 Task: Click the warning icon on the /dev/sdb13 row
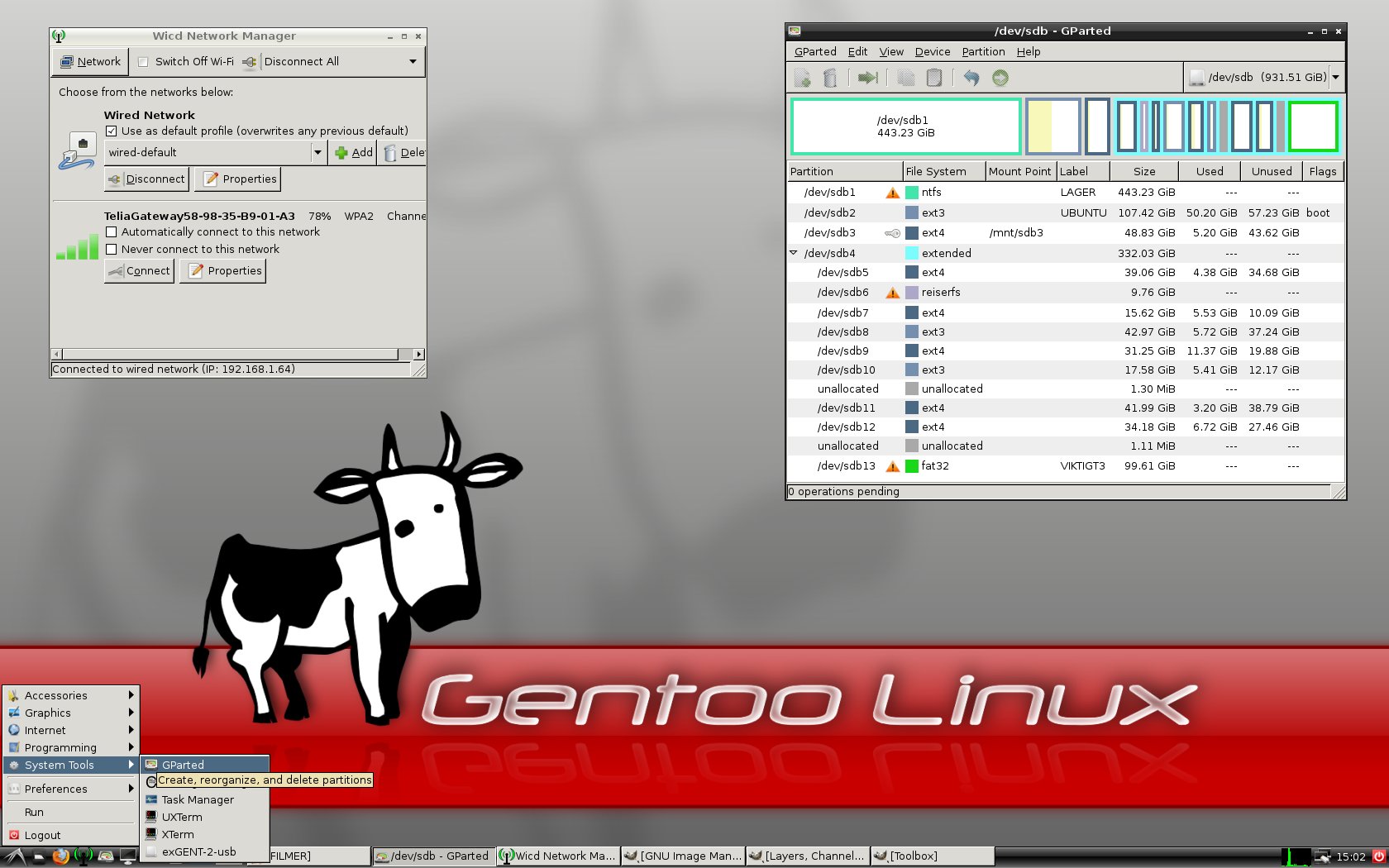(x=893, y=466)
